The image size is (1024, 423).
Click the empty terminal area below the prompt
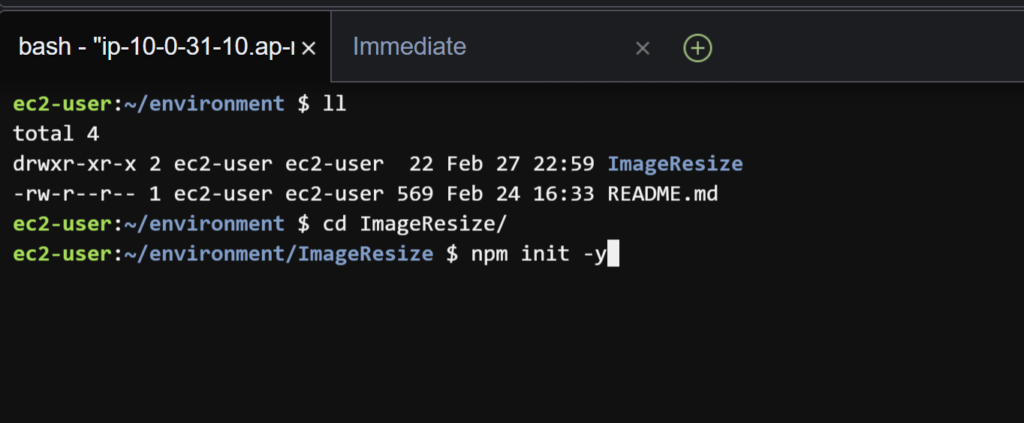pos(500,350)
